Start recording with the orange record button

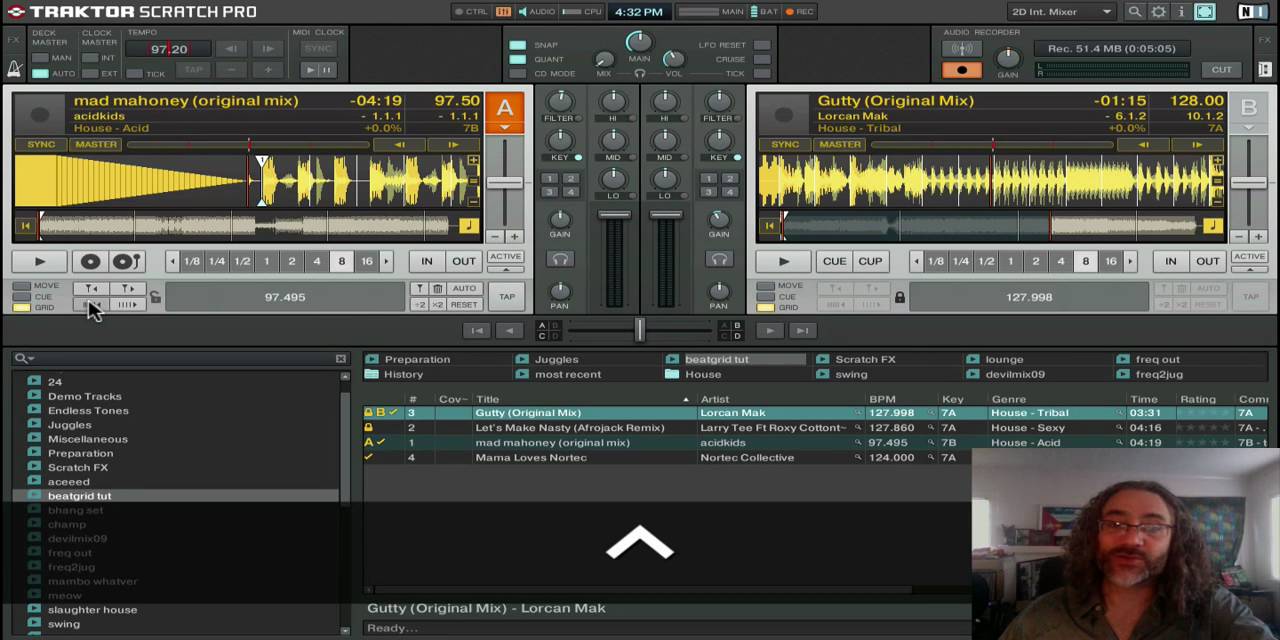pos(962,70)
